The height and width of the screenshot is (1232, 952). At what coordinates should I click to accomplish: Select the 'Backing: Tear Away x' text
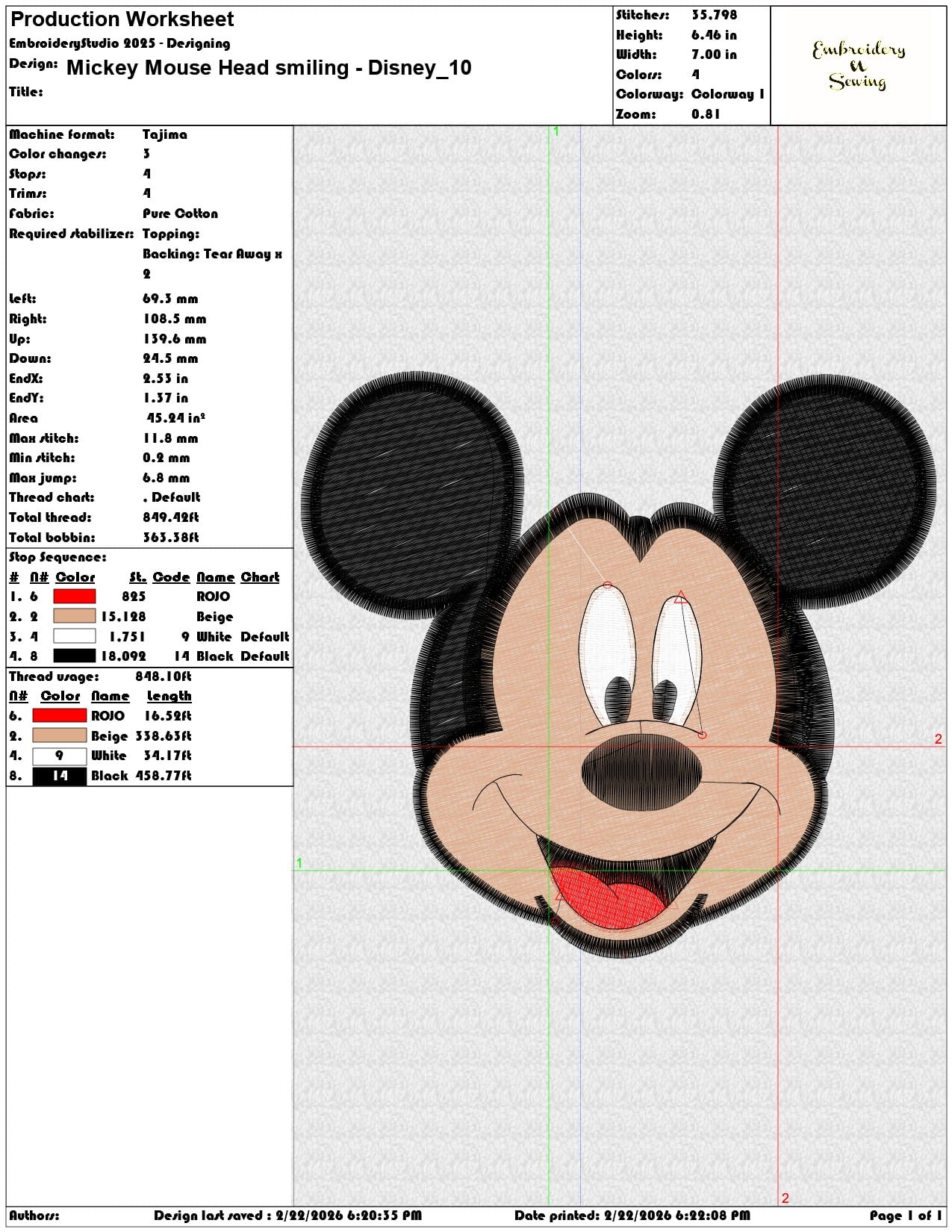(x=212, y=254)
